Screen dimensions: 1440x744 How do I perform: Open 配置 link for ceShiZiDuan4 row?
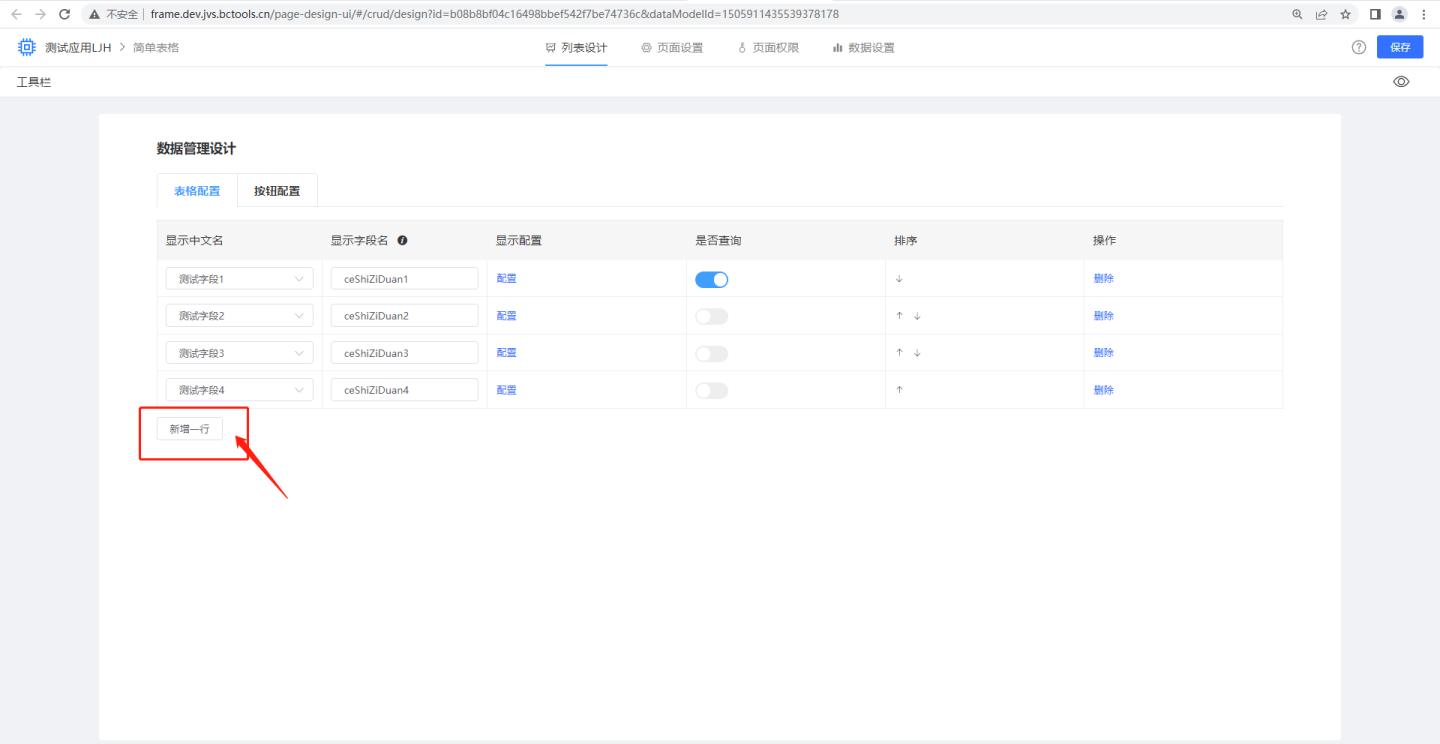[506, 390]
